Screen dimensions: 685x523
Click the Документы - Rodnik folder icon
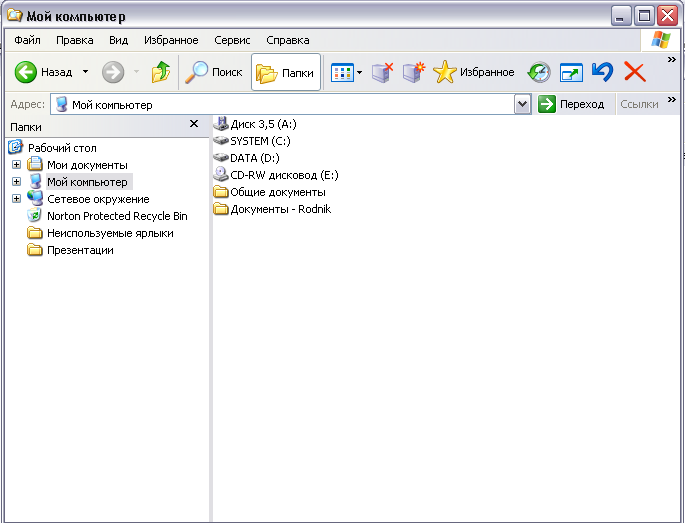[x=221, y=209]
